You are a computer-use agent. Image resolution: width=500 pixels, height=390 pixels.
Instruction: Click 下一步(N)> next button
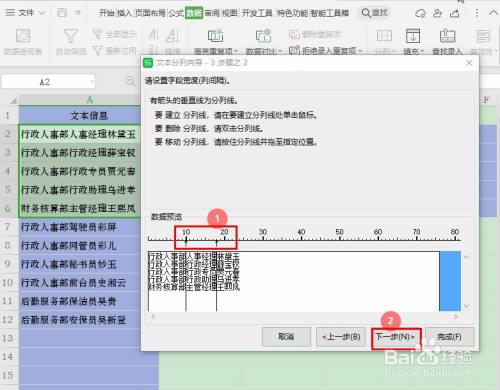(396, 337)
